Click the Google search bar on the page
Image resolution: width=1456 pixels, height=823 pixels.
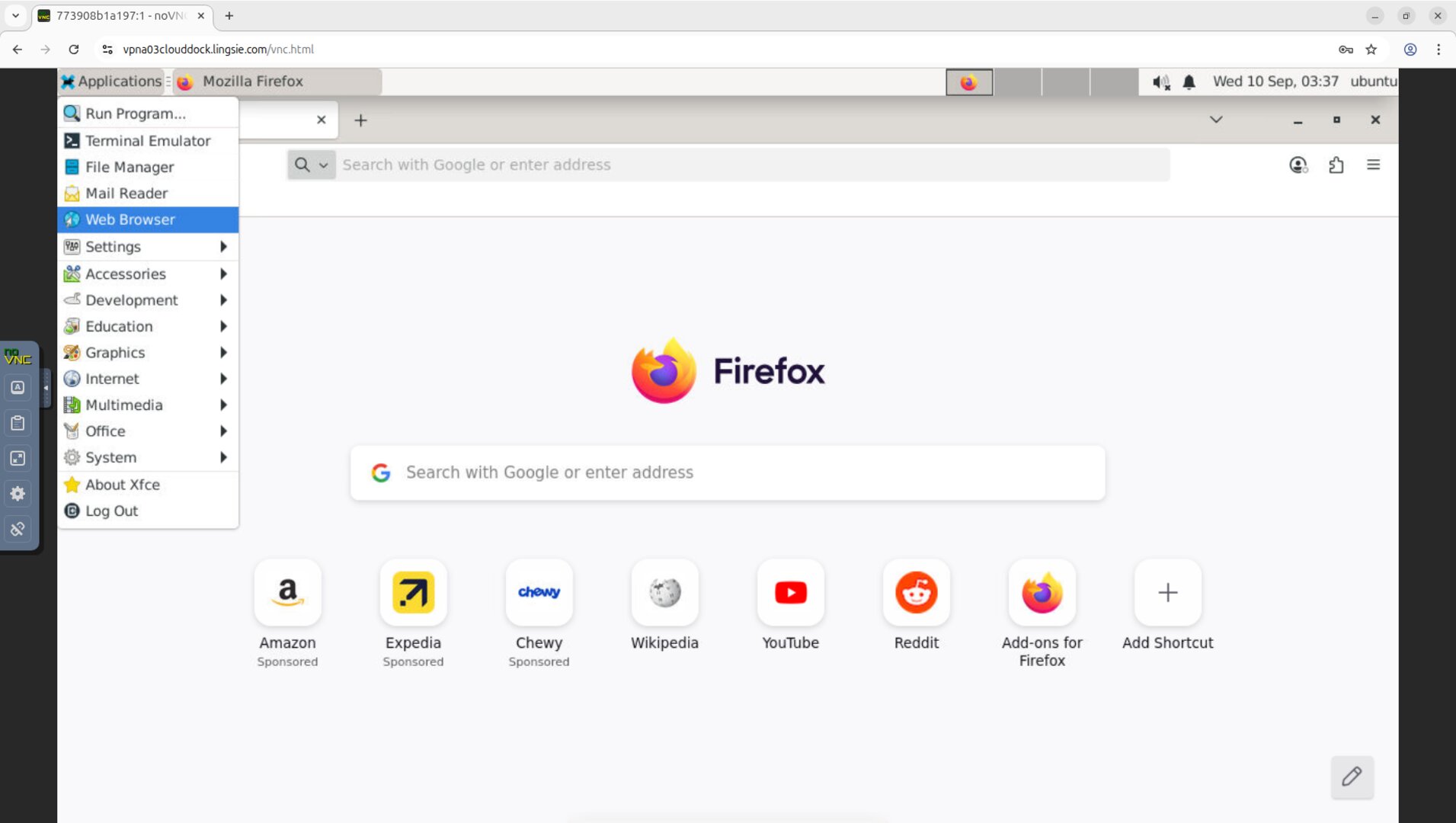pos(726,472)
